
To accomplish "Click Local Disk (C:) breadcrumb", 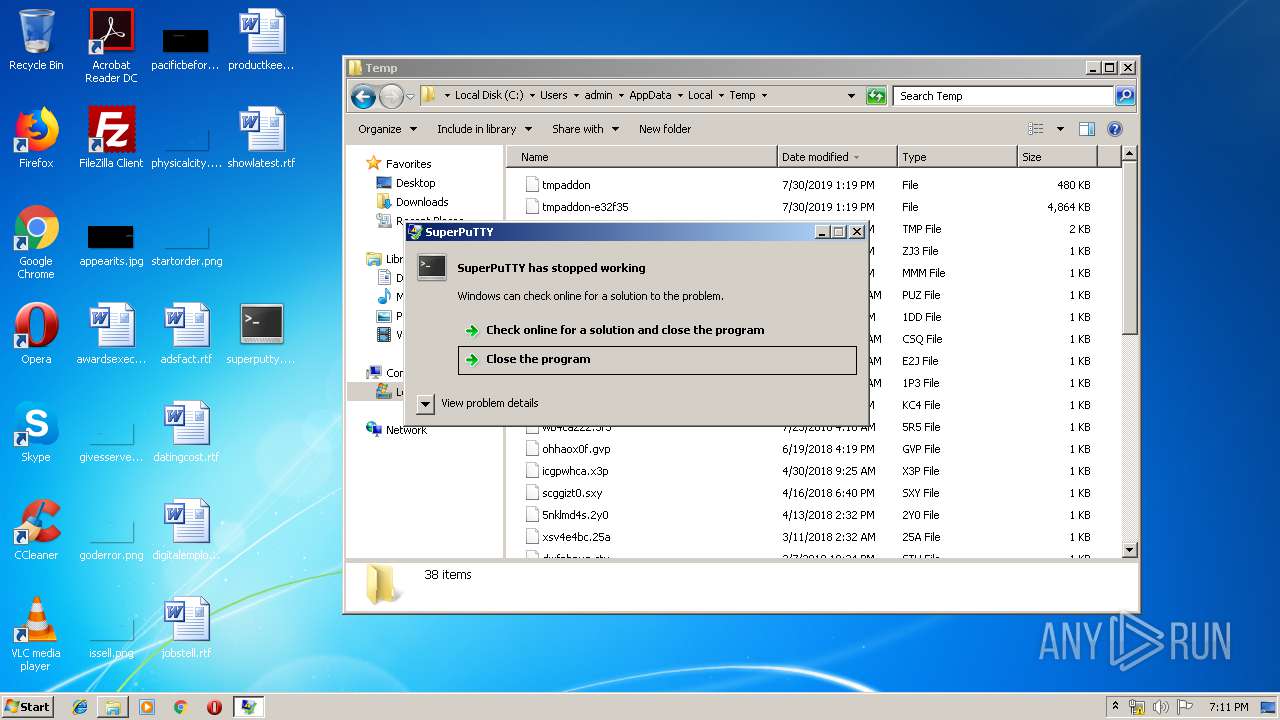I will 489,96.
